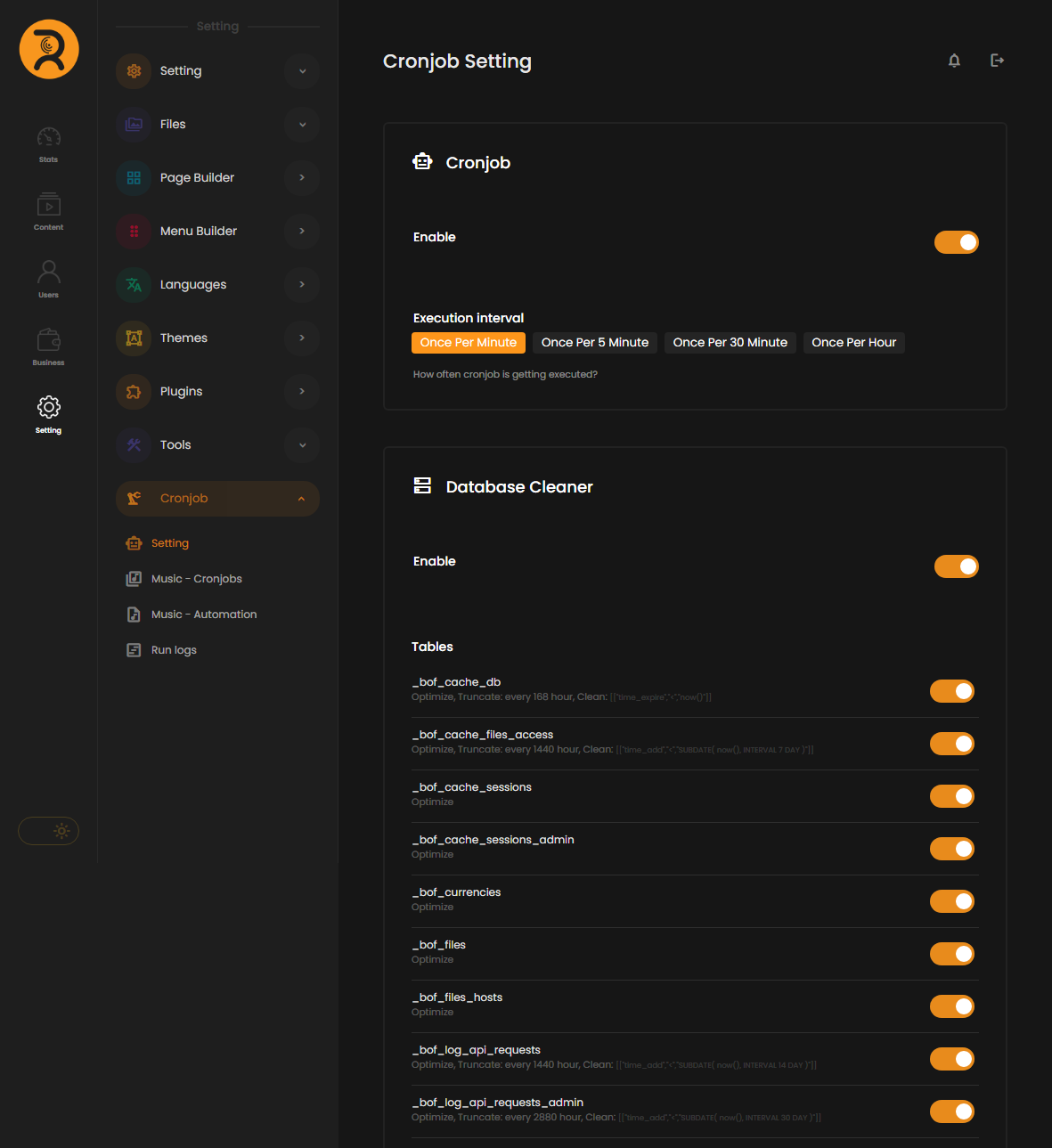Choose Once Per Hour interval
Screen dimensions: 1052x1148
click(853, 343)
